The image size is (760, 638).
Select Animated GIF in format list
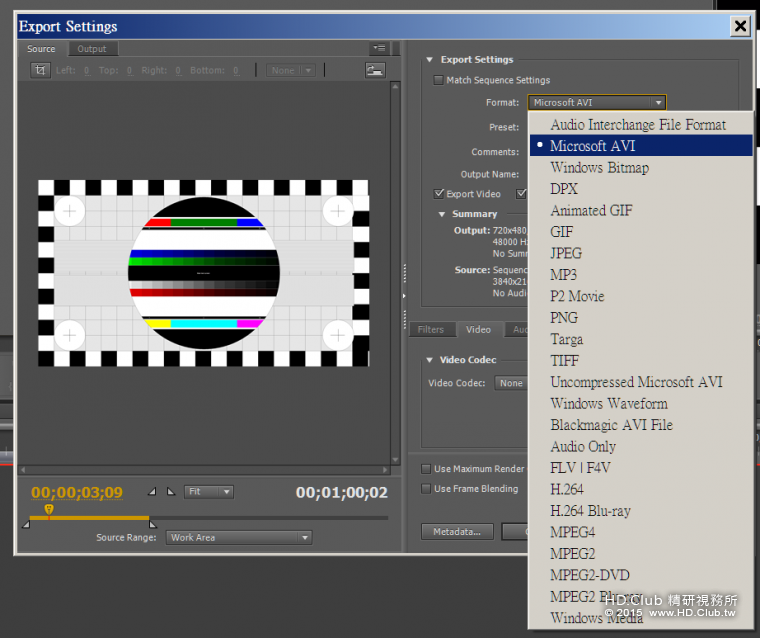coord(591,211)
